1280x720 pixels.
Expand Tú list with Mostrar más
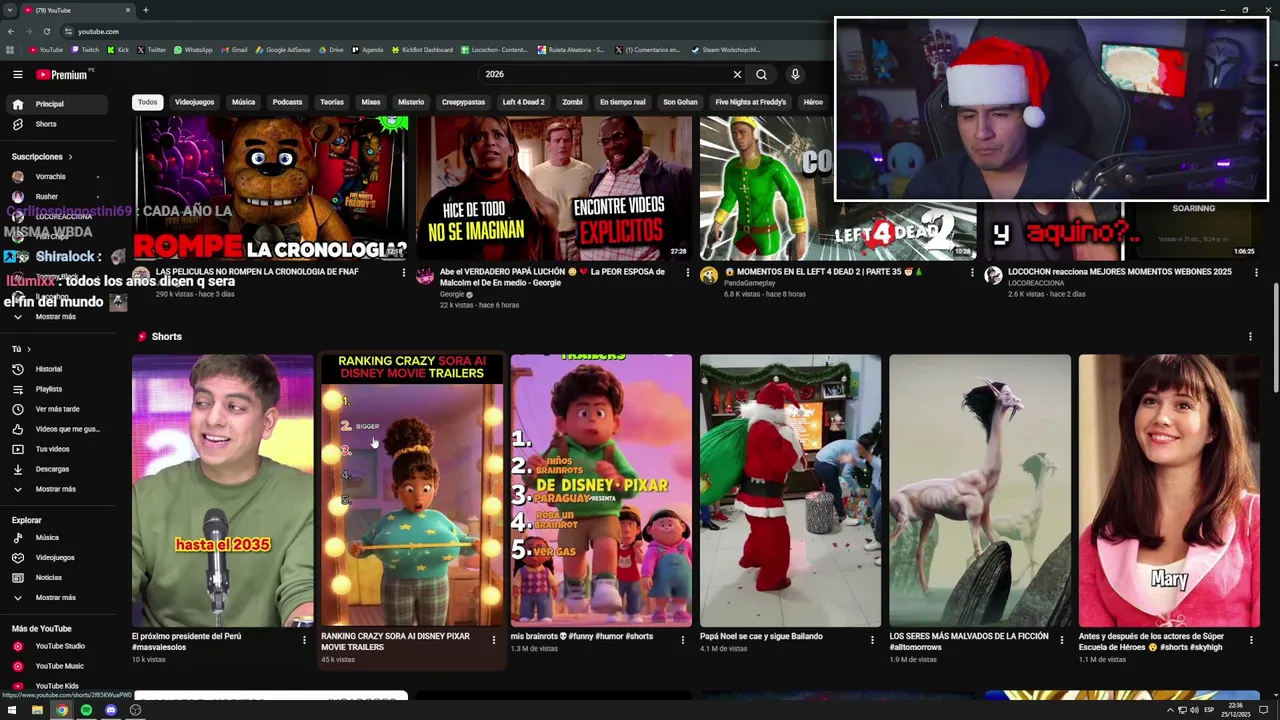pos(60,489)
